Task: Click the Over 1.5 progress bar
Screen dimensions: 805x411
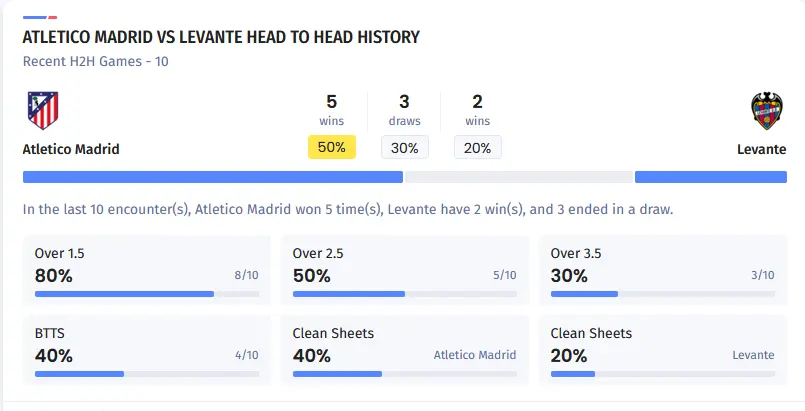Action: [x=146, y=294]
